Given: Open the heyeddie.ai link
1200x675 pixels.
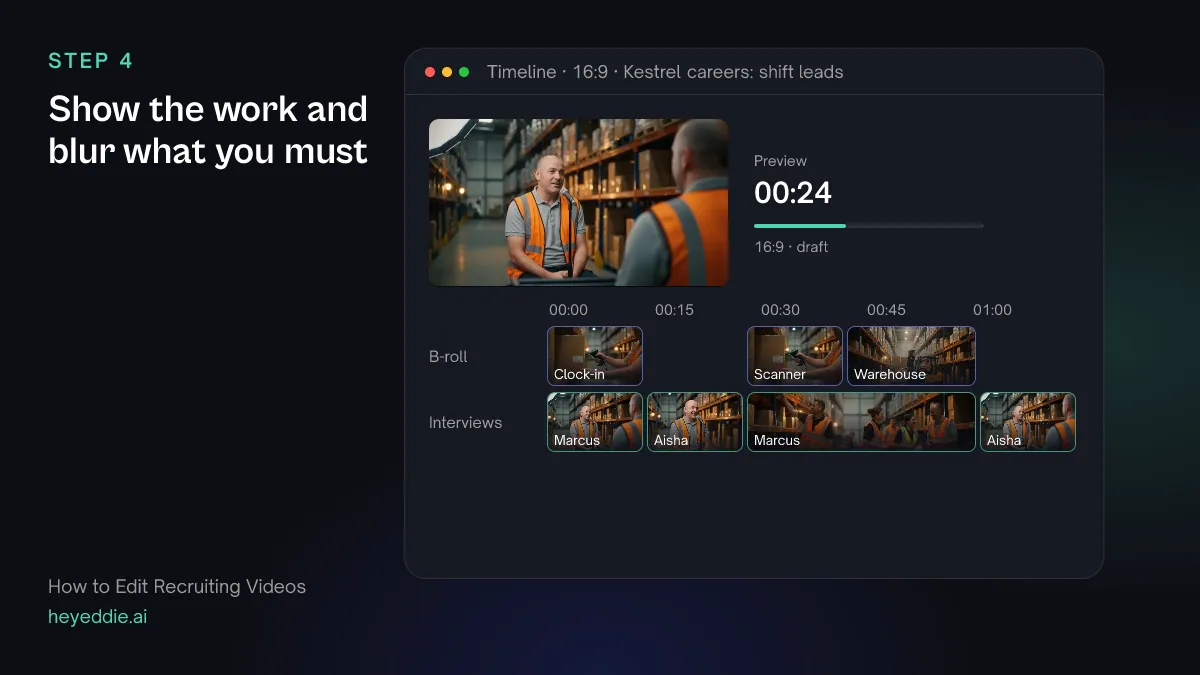Looking at the screenshot, I should point(97,617).
